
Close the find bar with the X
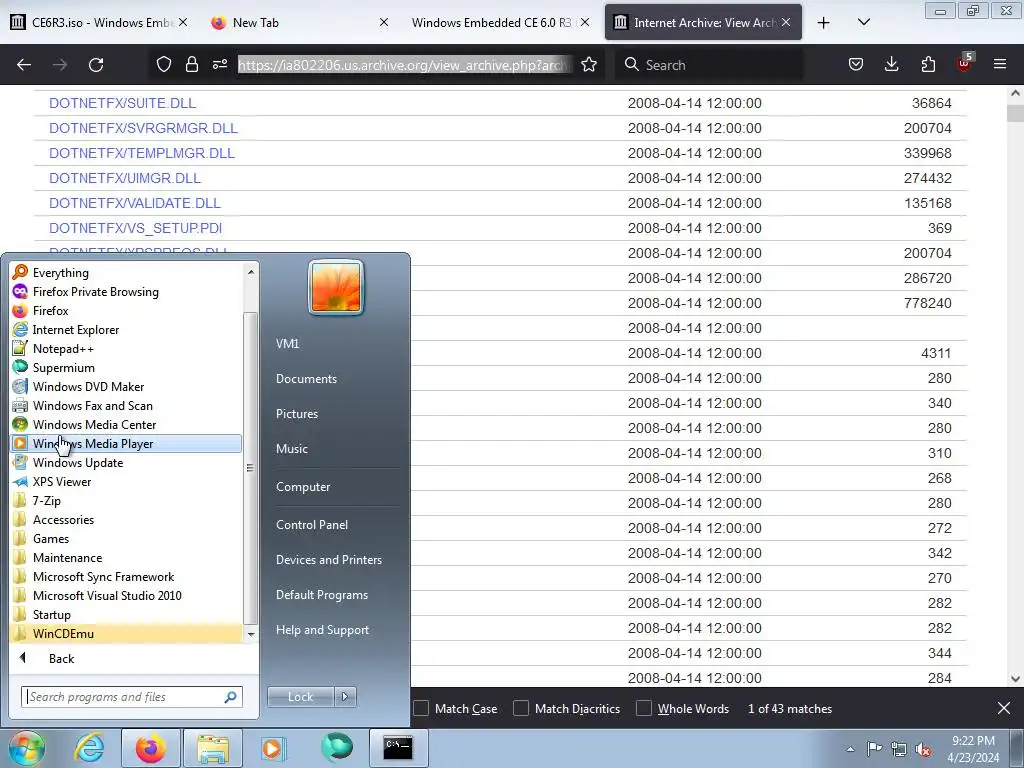click(x=1004, y=708)
